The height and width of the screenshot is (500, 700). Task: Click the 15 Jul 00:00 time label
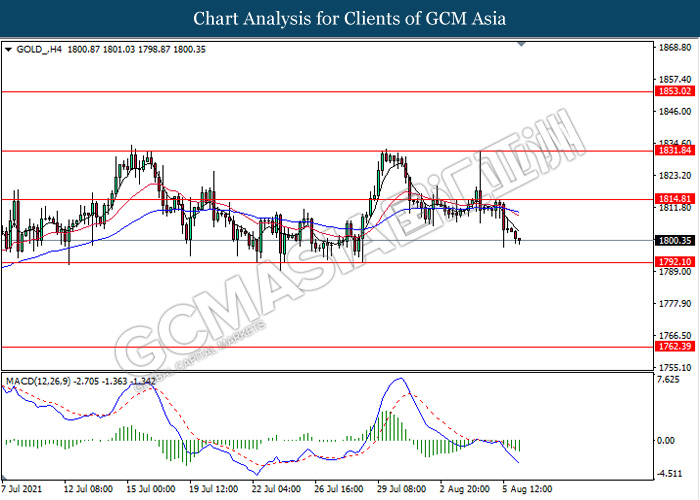(x=150, y=489)
